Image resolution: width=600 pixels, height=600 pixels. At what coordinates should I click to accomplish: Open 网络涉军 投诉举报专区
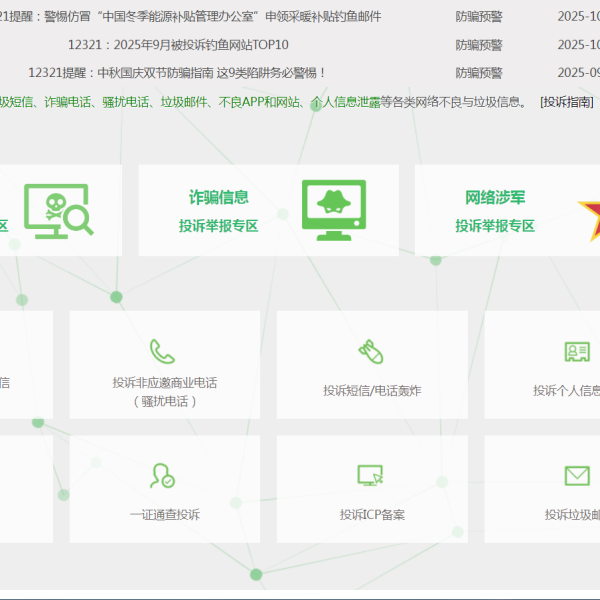pyautogui.click(x=495, y=211)
